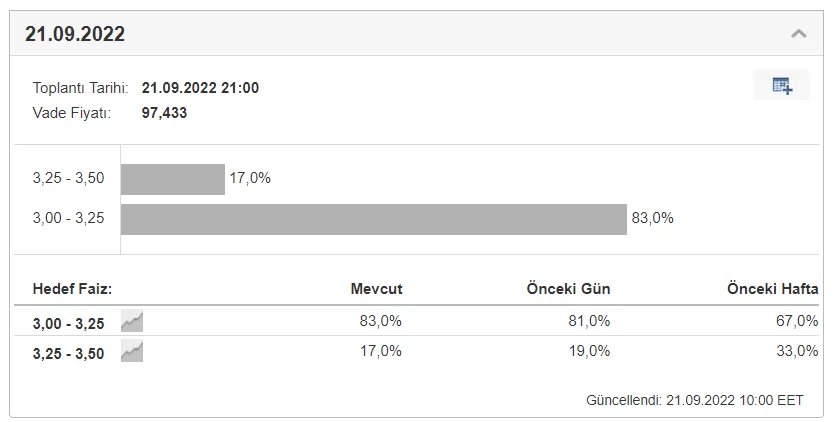Open the chart icon for 3,25 - 3,50
Screen dimensions: 838x422
pyautogui.click(x=132, y=352)
